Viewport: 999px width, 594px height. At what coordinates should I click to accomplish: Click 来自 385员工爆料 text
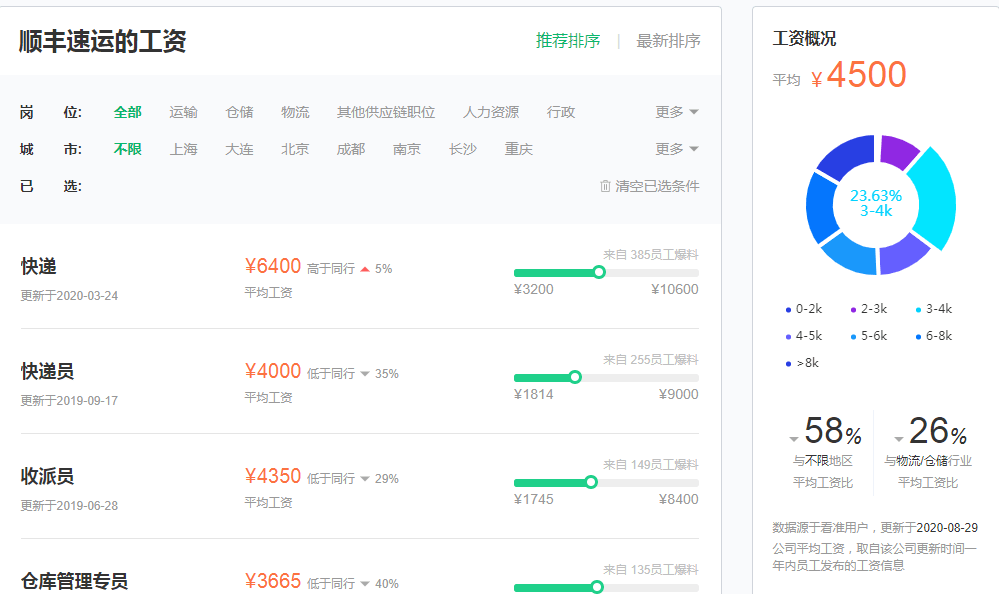pyautogui.click(x=650, y=255)
